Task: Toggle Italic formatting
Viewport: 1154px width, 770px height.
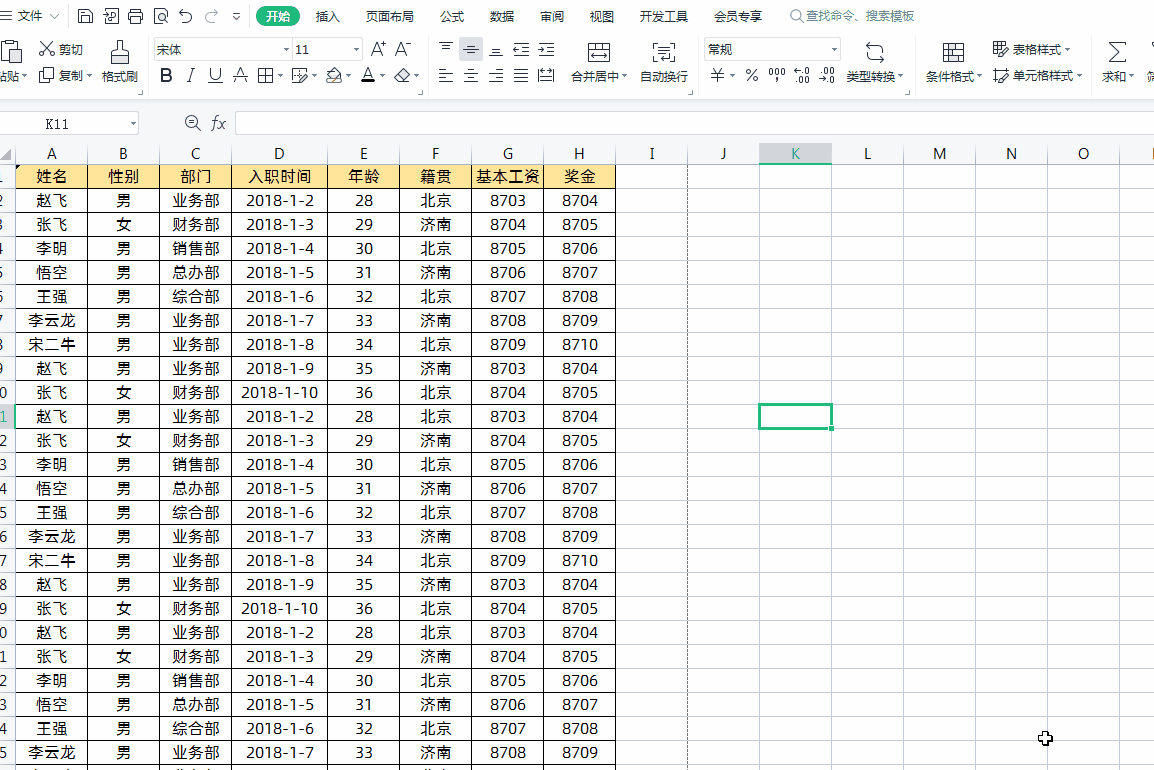Action: [x=191, y=75]
